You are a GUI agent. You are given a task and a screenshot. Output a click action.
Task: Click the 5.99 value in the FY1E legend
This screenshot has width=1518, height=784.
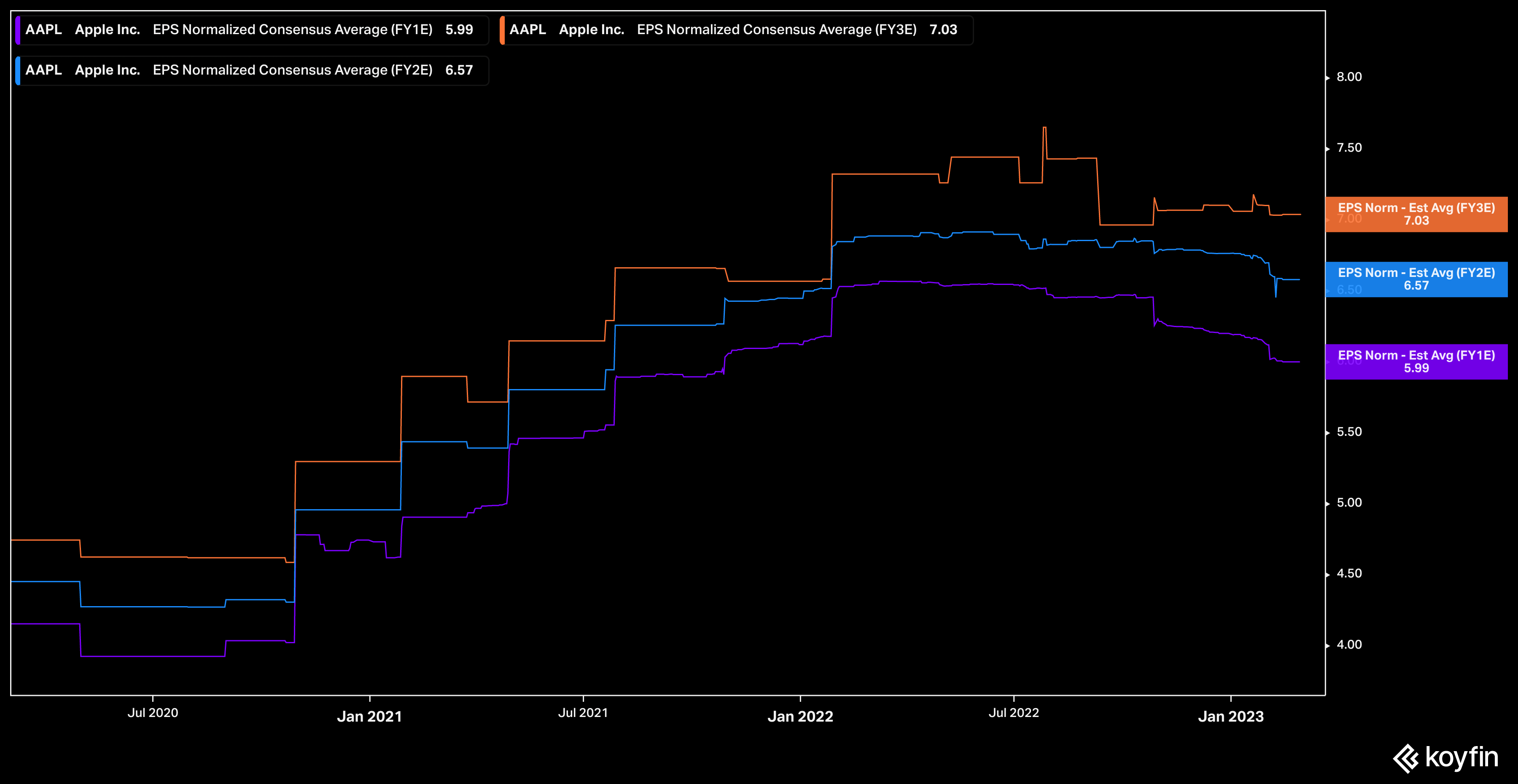coord(459,30)
